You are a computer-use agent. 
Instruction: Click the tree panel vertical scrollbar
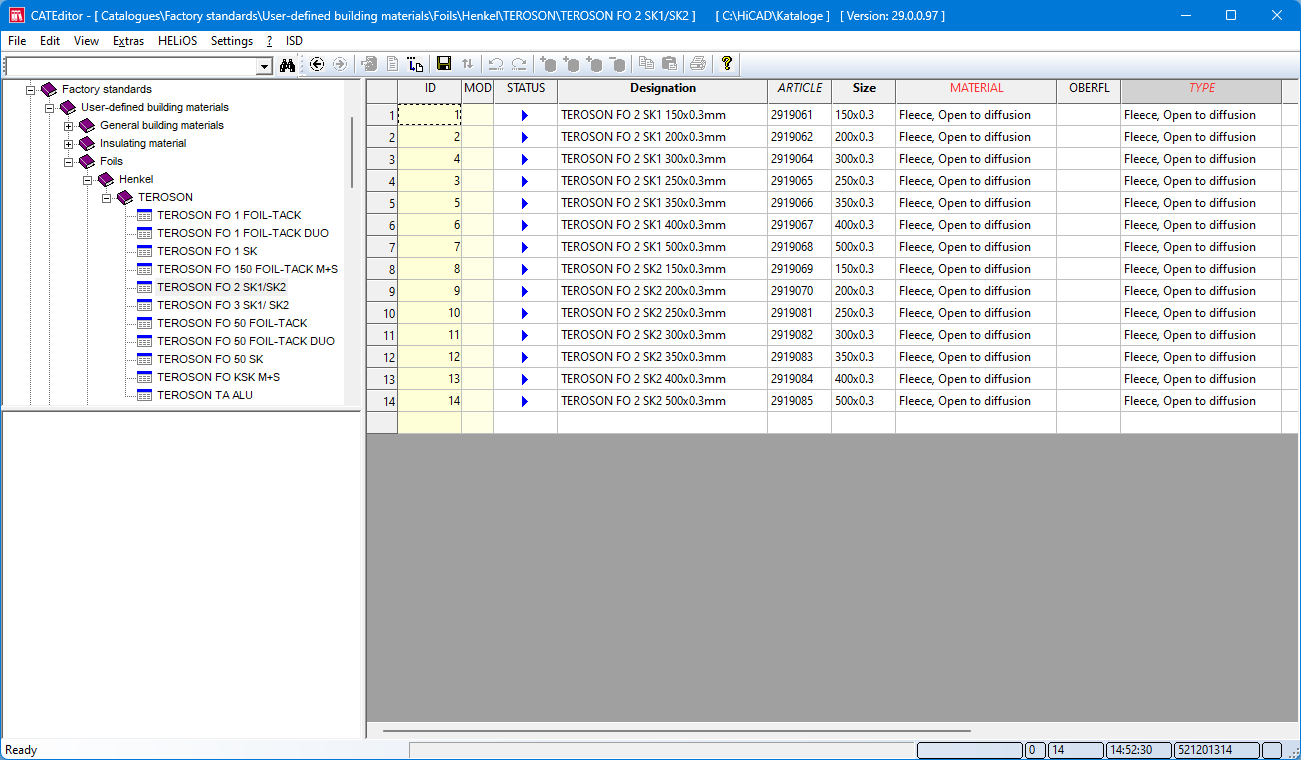tap(351, 152)
